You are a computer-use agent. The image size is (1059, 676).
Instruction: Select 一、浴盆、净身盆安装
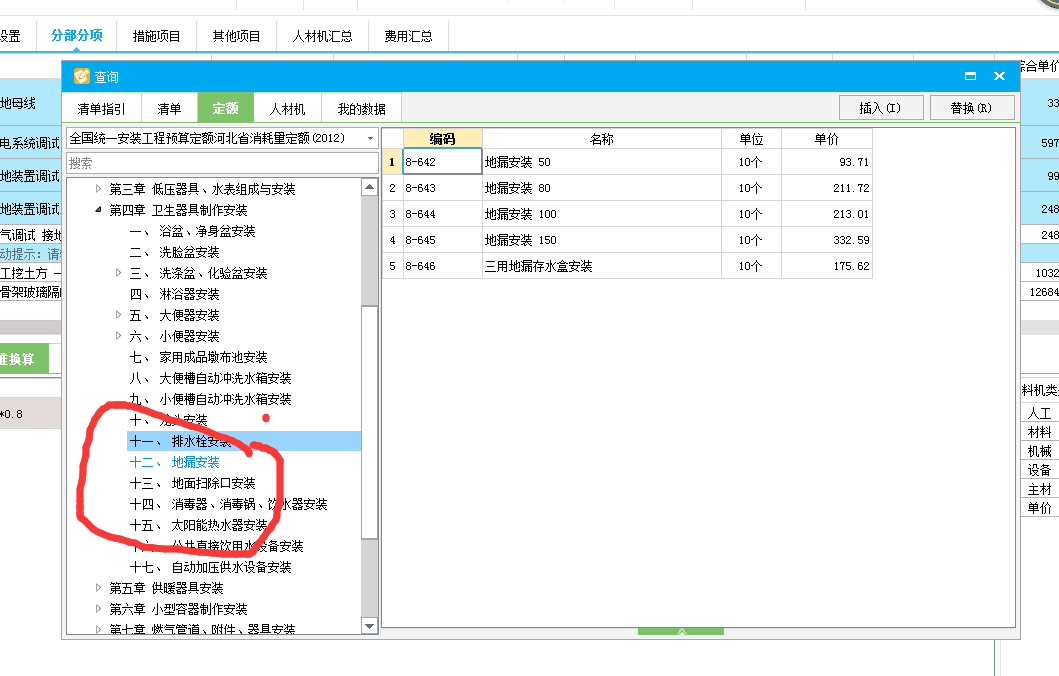[192, 231]
